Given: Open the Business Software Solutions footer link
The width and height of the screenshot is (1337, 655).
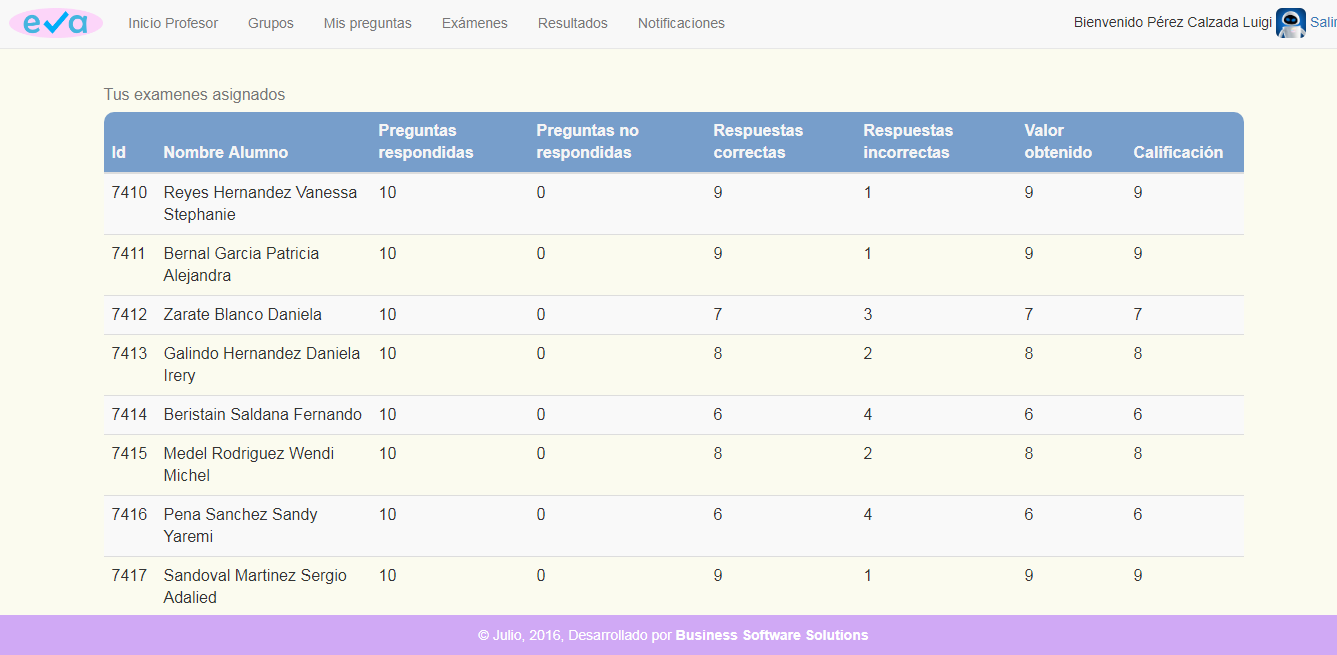Looking at the screenshot, I should tap(773, 635).
